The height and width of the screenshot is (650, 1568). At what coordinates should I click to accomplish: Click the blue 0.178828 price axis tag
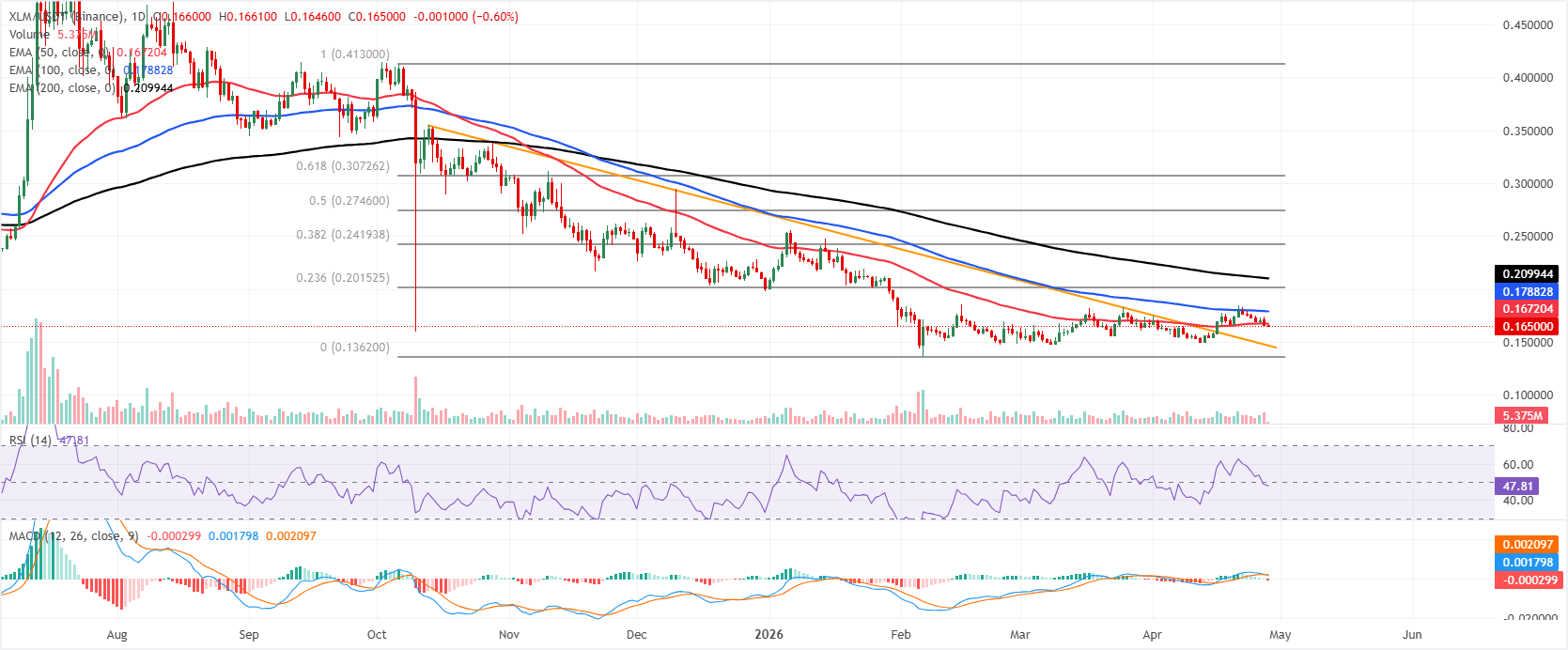coord(1528,292)
